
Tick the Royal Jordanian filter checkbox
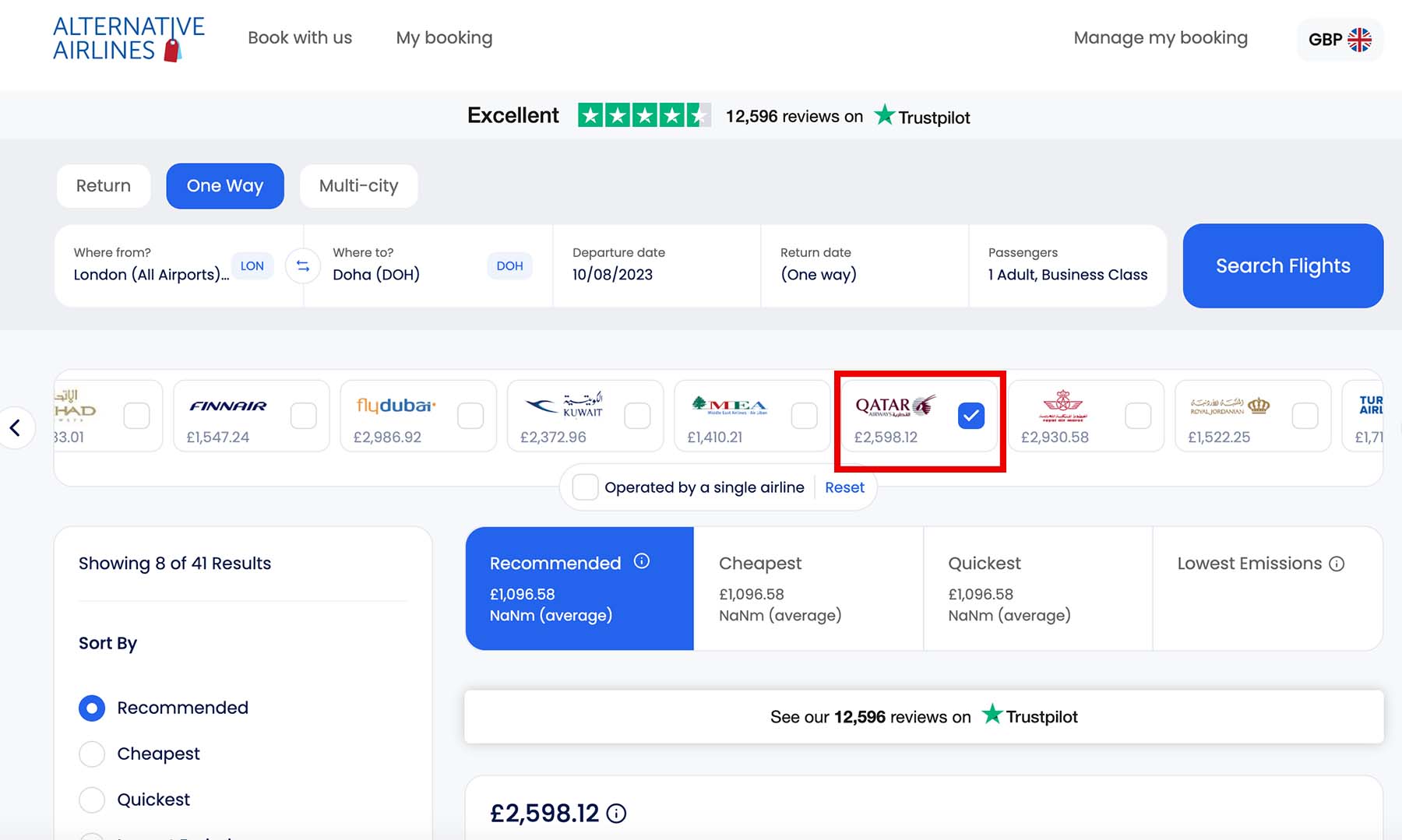(1305, 416)
